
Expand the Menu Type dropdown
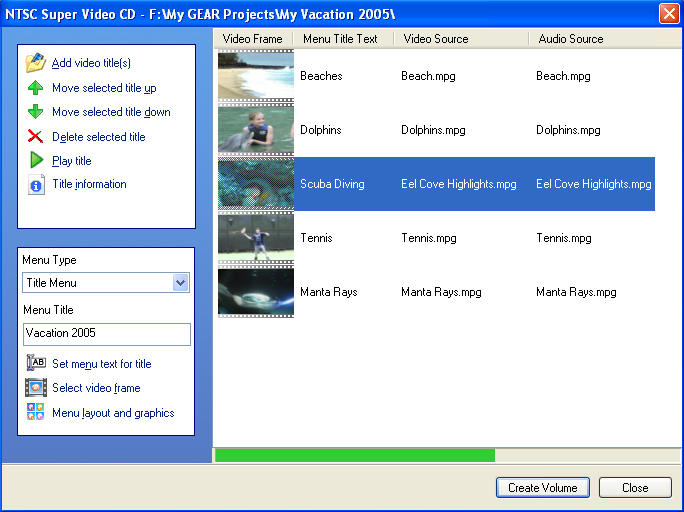pos(180,283)
